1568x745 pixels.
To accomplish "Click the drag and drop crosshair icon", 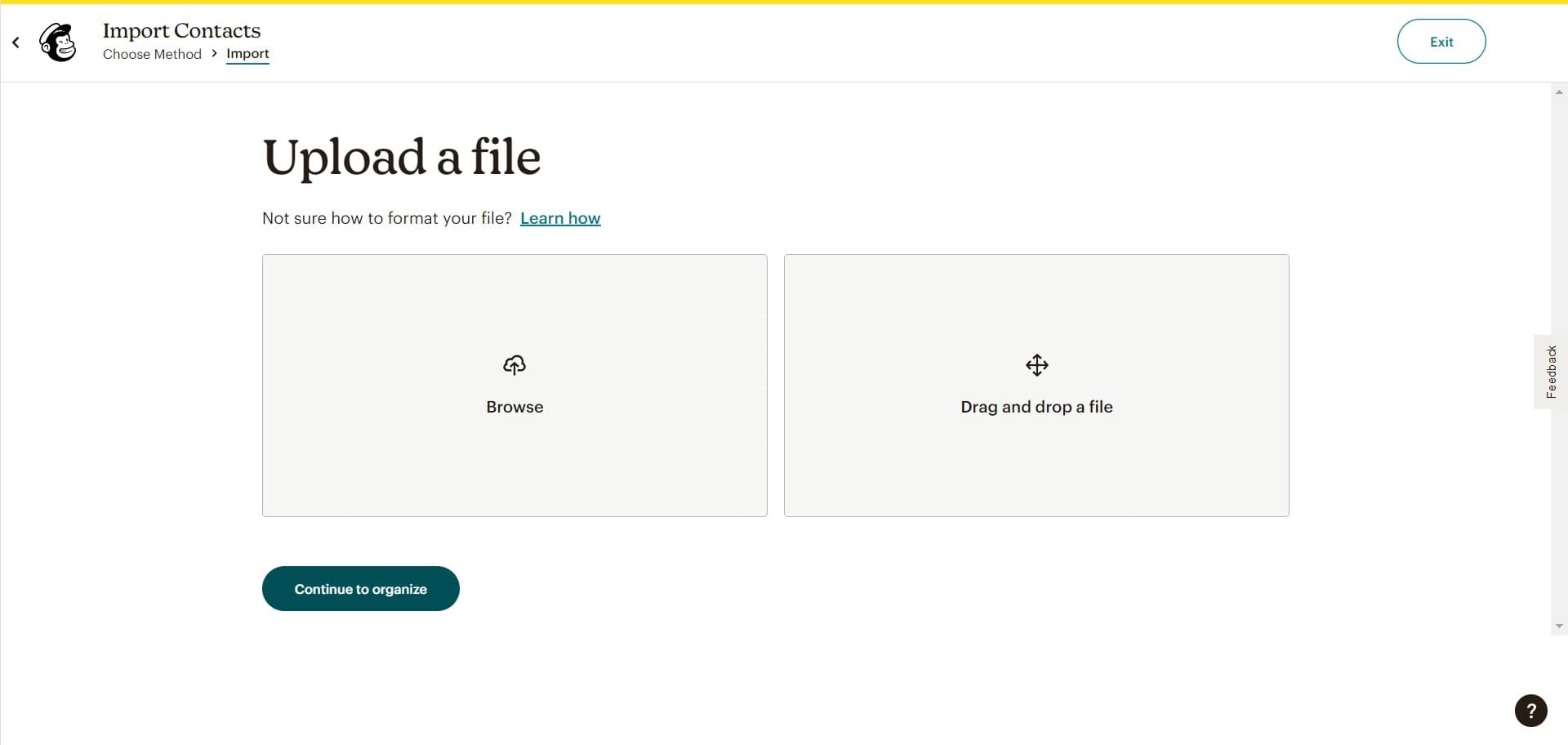I will pyautogui.click(x=1036, y=365).
